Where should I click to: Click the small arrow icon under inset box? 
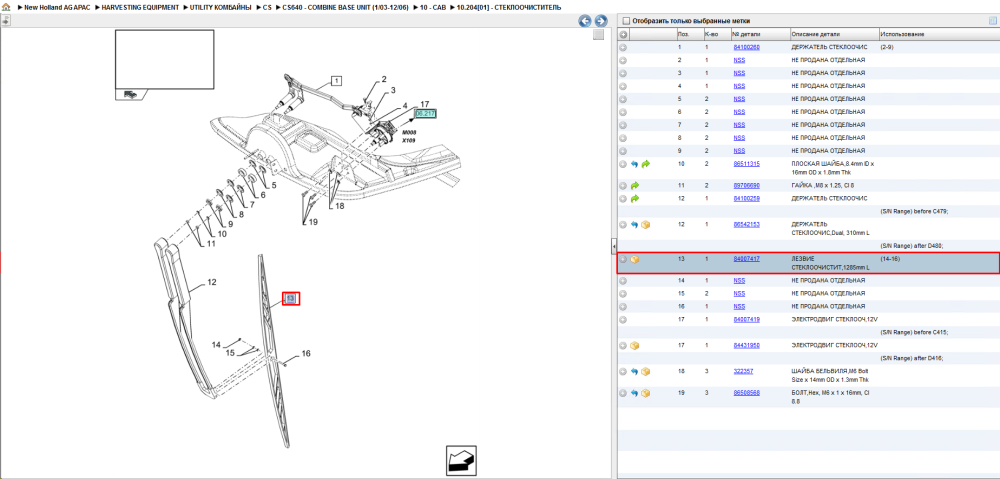pos(130,94)
